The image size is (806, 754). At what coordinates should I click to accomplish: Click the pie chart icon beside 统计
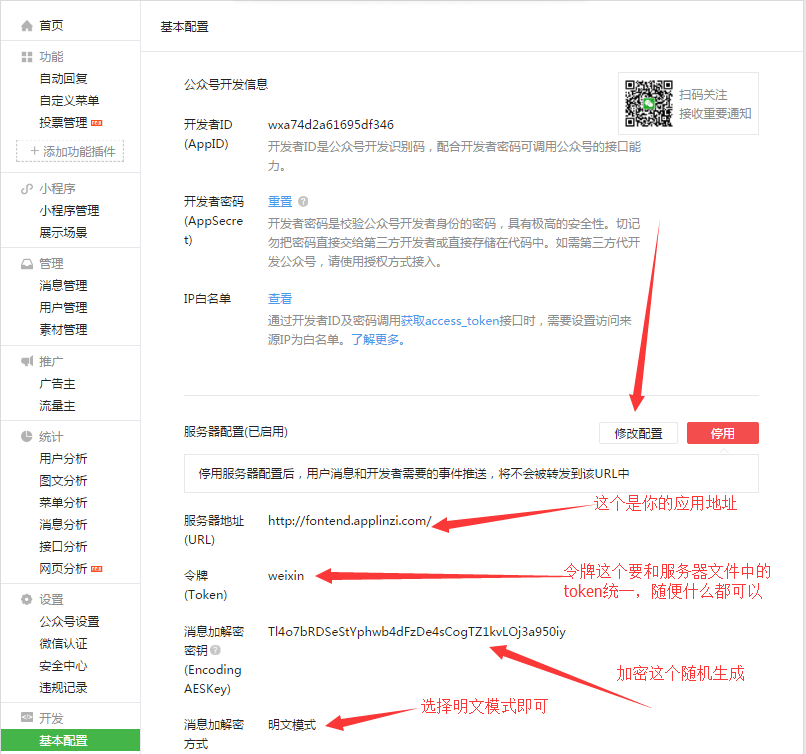point(27,436)
